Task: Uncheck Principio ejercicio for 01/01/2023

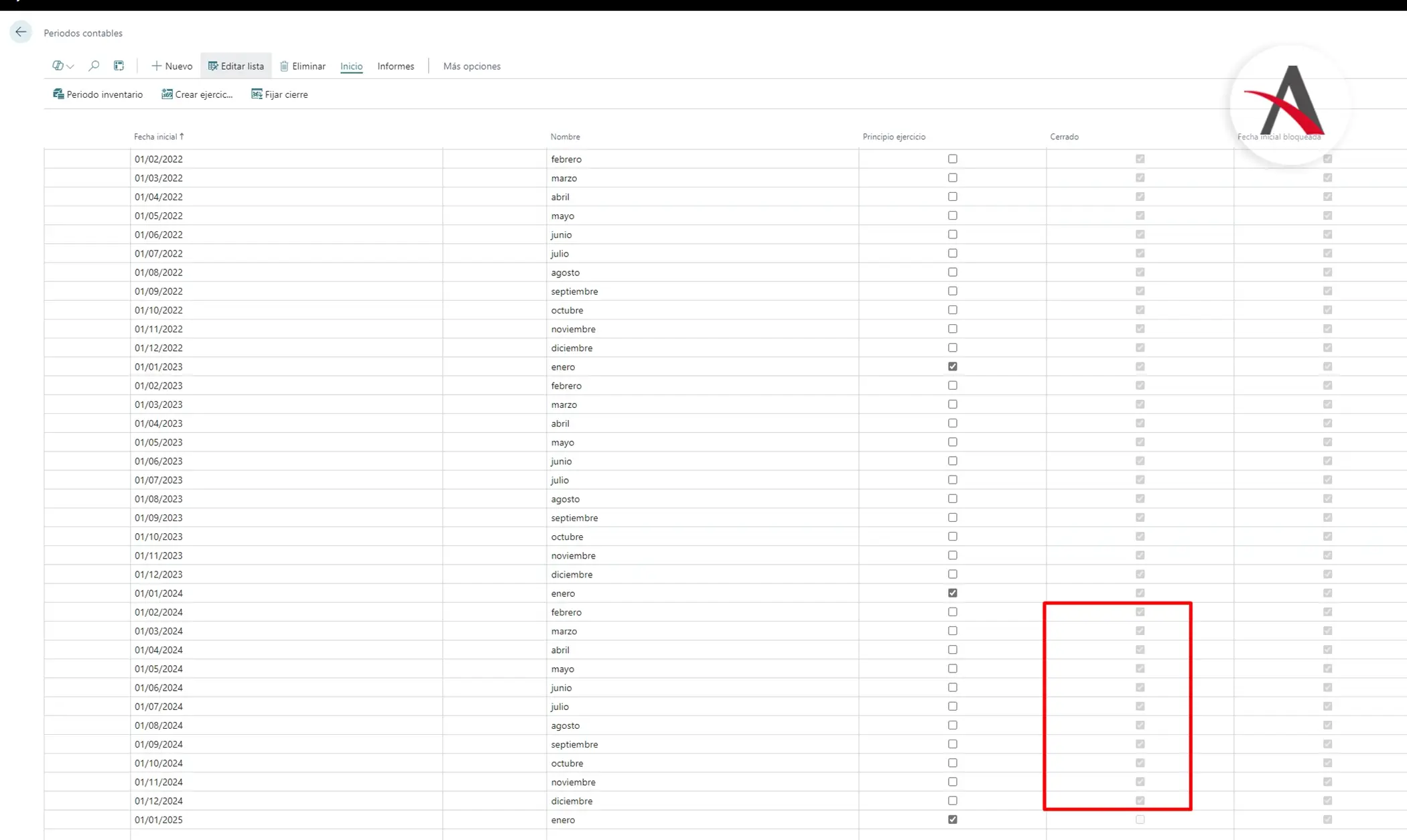Action: click(952, 366)
